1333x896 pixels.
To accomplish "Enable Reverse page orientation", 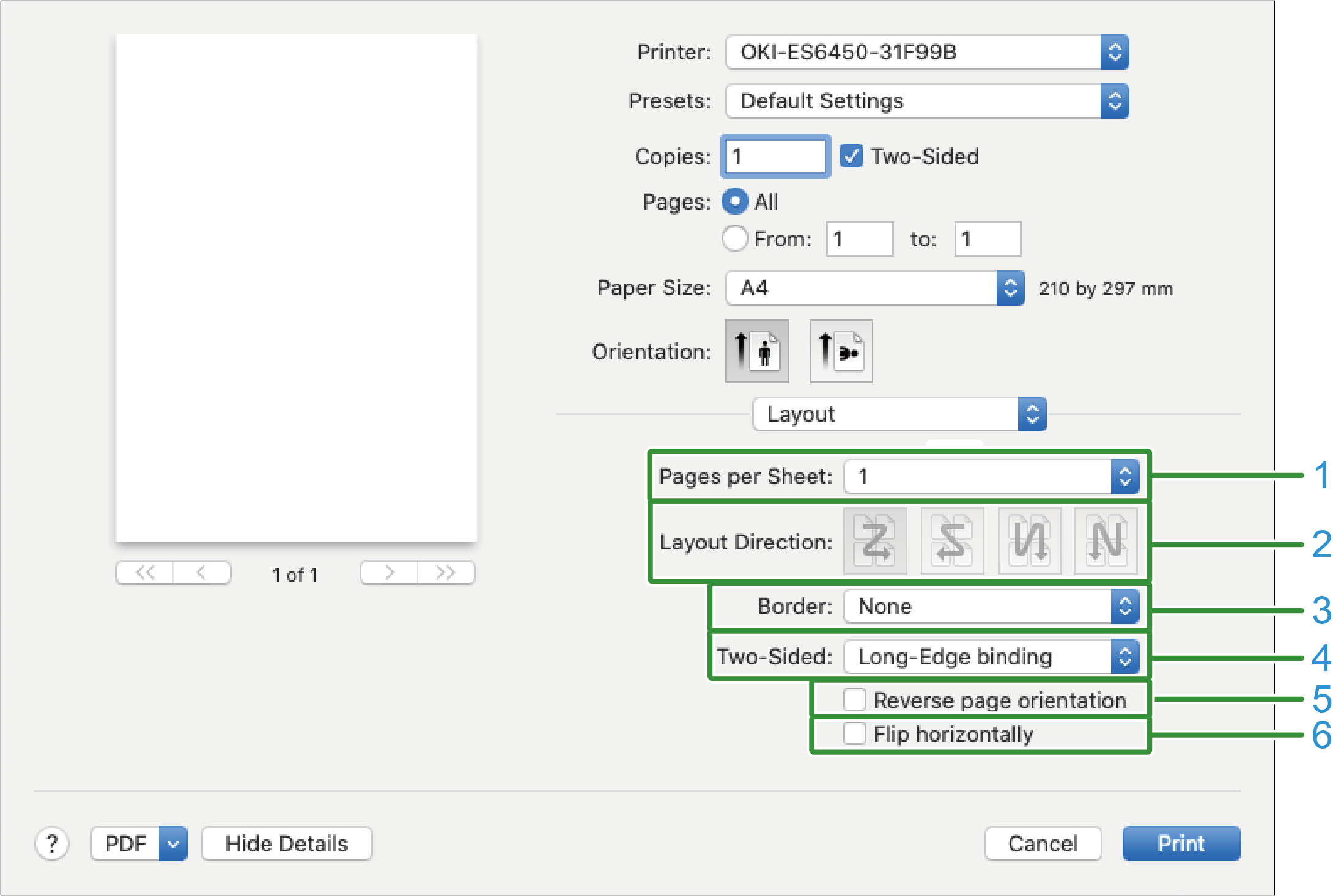I will [854, 700].
